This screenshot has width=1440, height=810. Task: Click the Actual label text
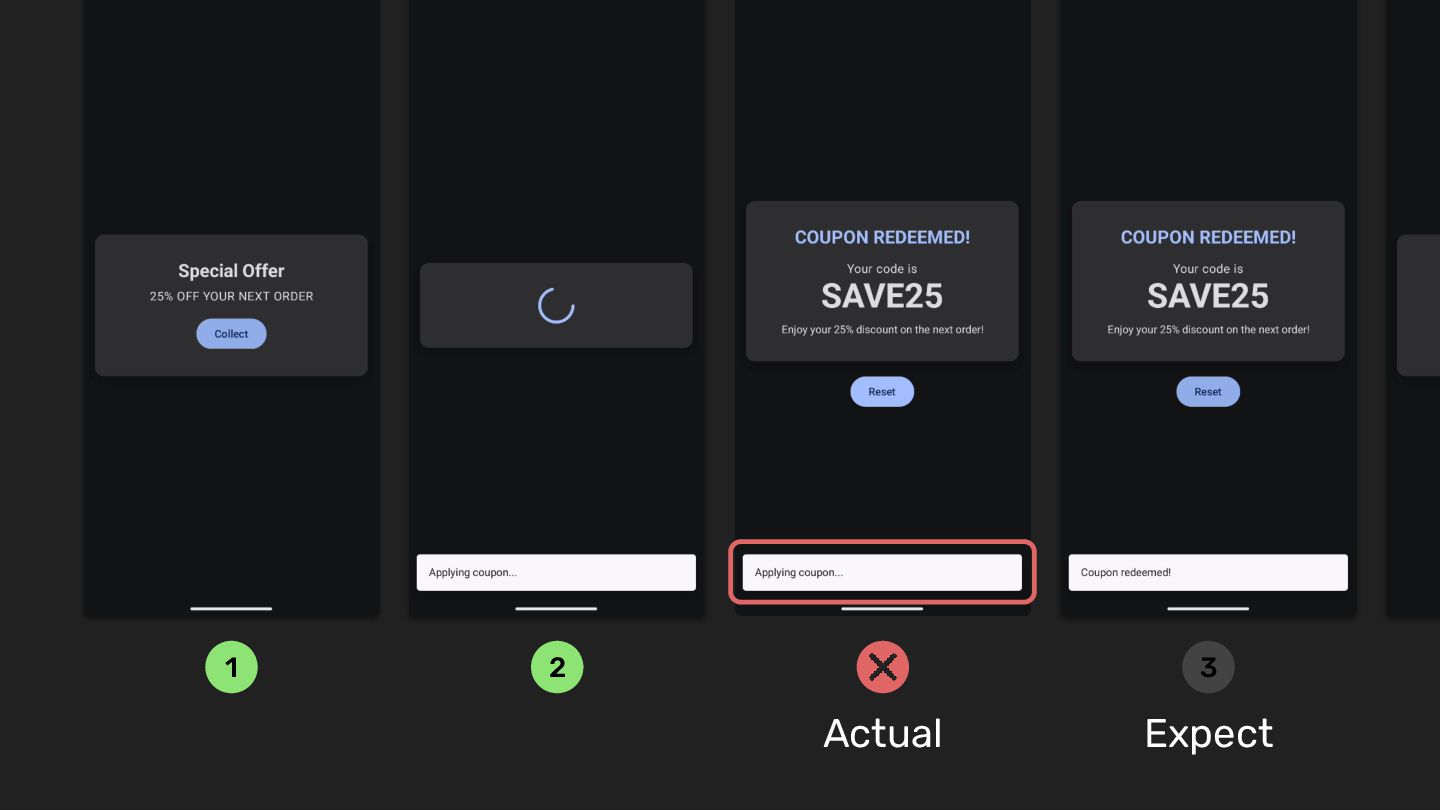tap(882, 734)
